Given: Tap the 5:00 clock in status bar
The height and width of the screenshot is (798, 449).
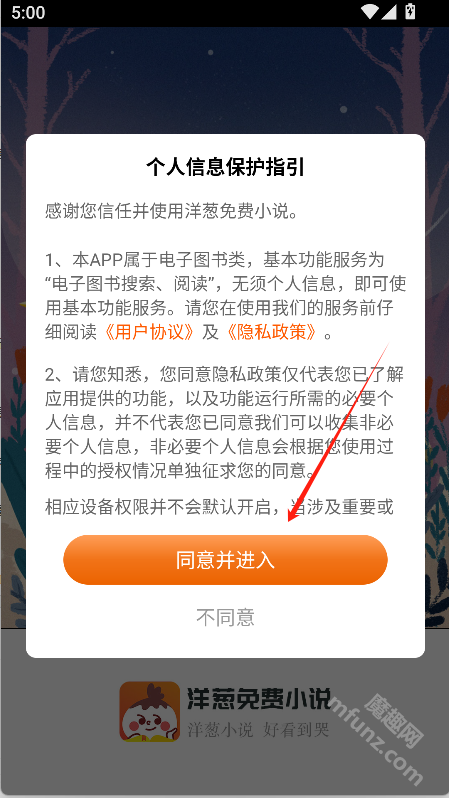Looking at the screenshot, I should tap(28, 12).
